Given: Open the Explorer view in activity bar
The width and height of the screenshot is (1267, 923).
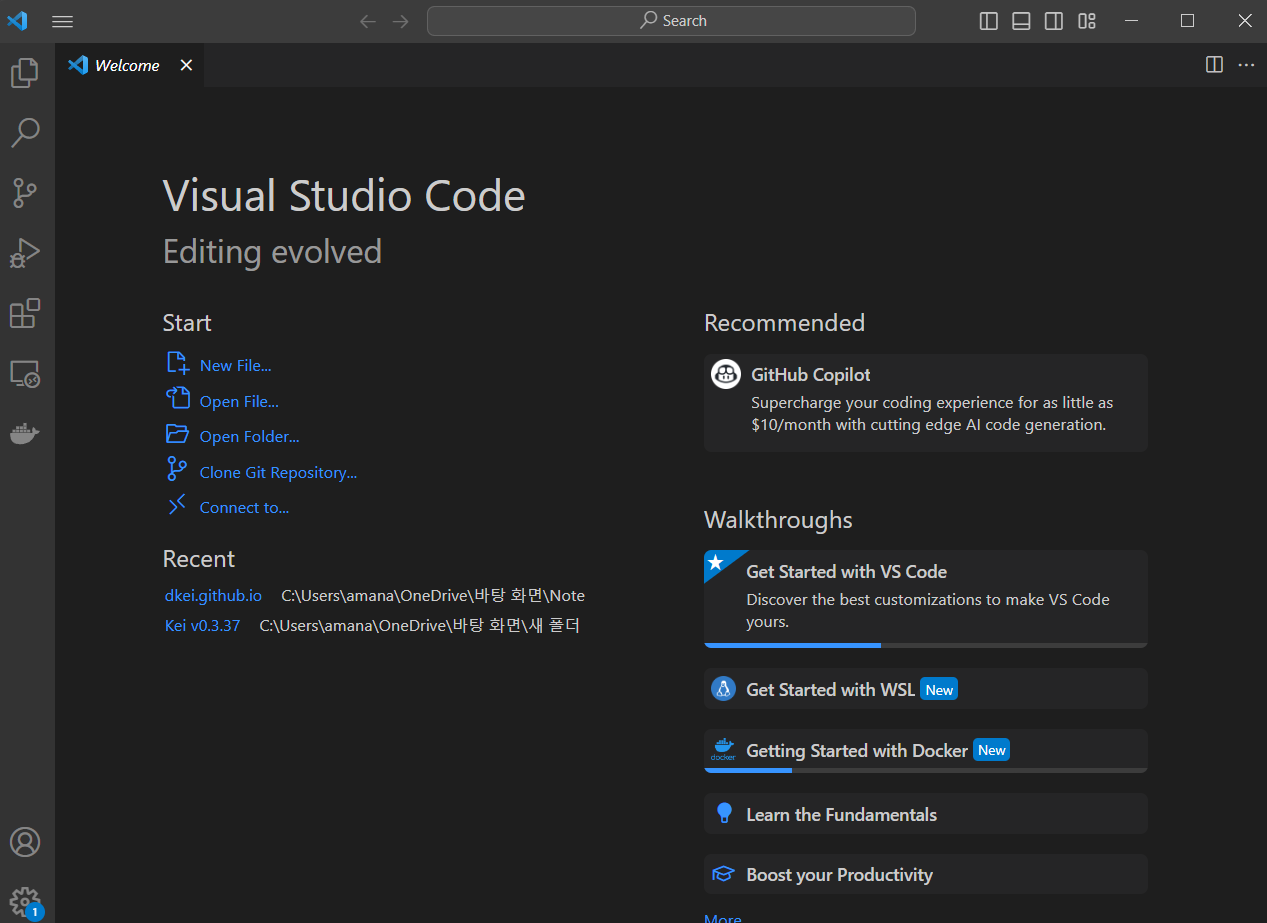Looking at the screenshot, I should coord(25,72).
